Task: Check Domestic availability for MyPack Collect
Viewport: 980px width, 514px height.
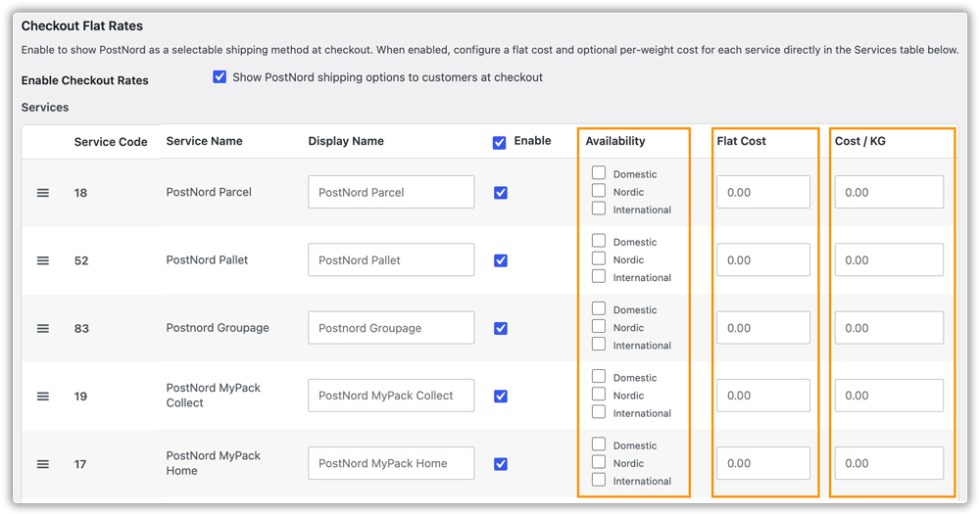Action: click(599, 376)
